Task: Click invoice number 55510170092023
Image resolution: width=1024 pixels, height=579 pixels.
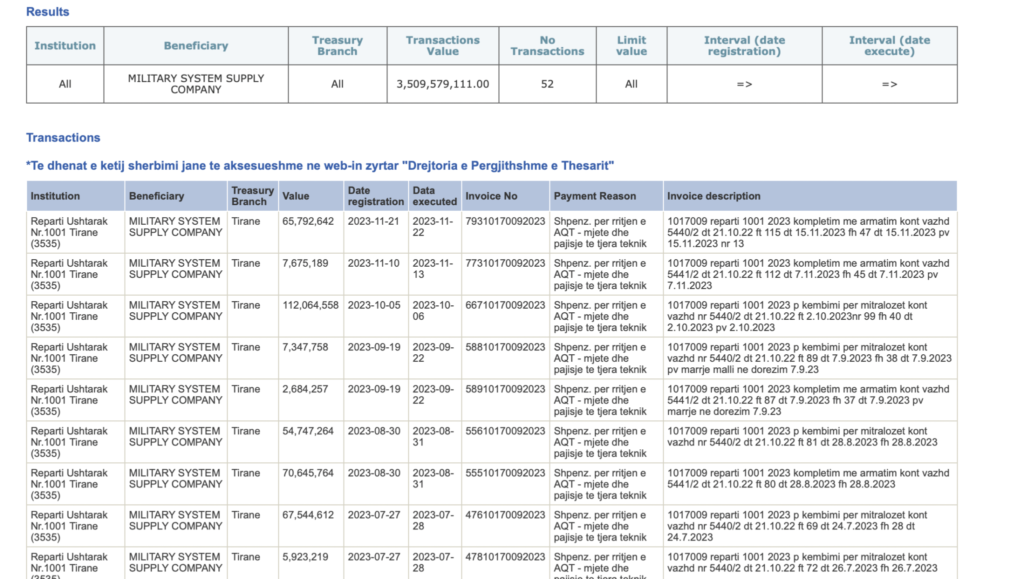Action: click(505, 473)
